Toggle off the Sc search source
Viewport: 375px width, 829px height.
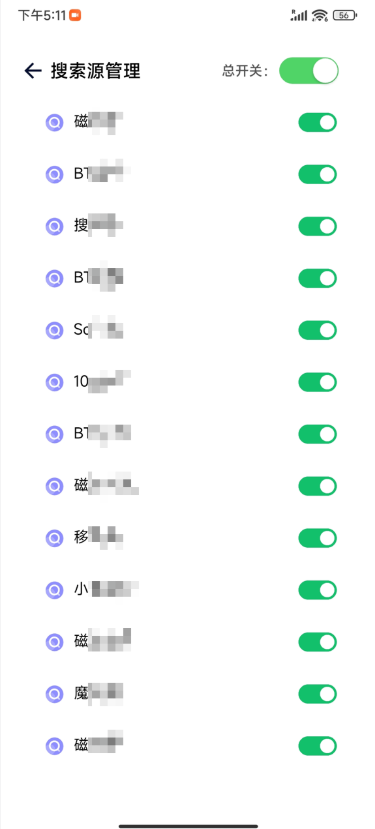[317, 330]
